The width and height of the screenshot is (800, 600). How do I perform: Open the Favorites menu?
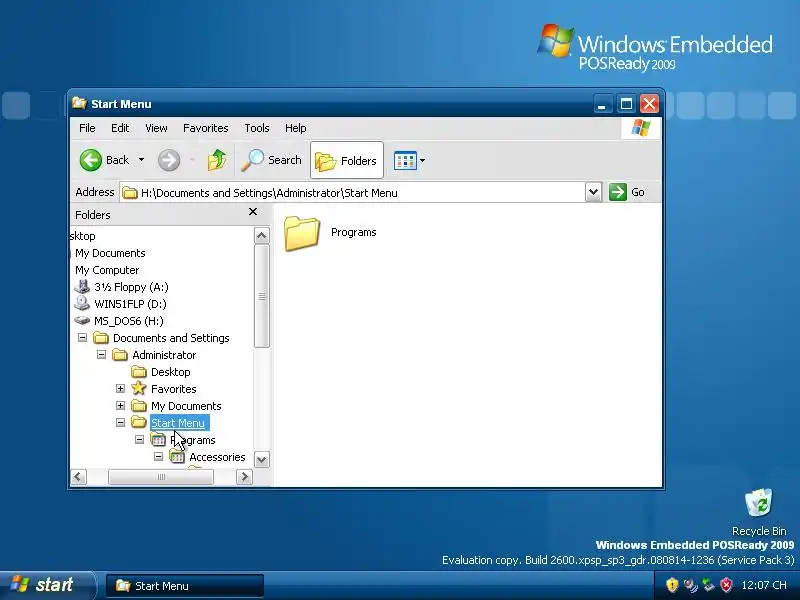click(x=206, y=128)
